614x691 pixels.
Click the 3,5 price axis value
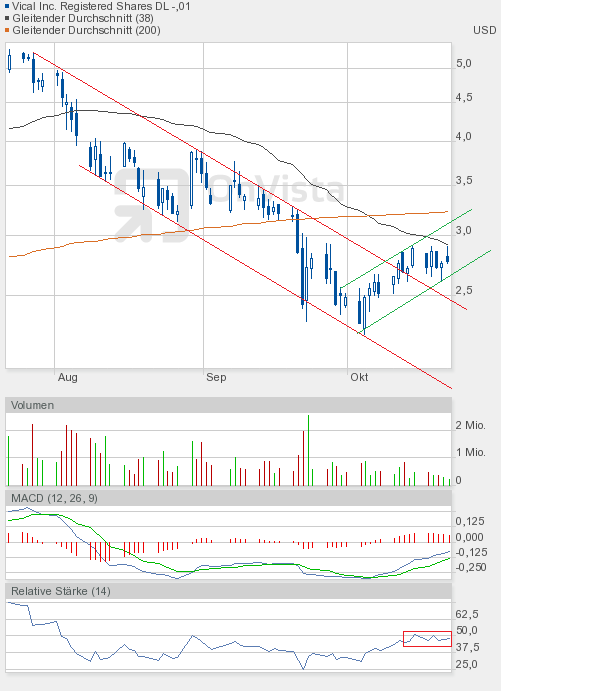[463, 180]
